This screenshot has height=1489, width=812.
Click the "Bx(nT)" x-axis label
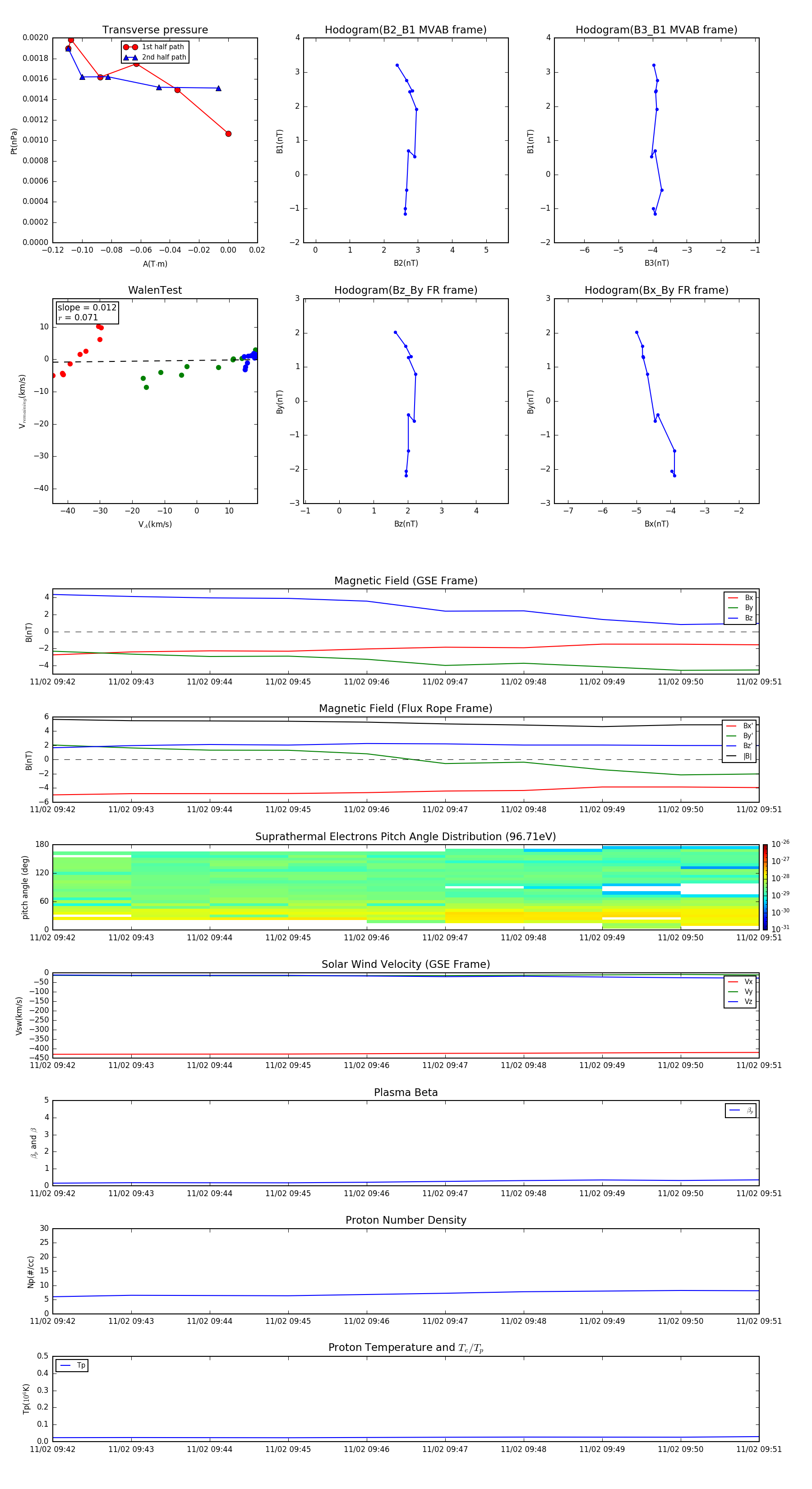[656, 524]
